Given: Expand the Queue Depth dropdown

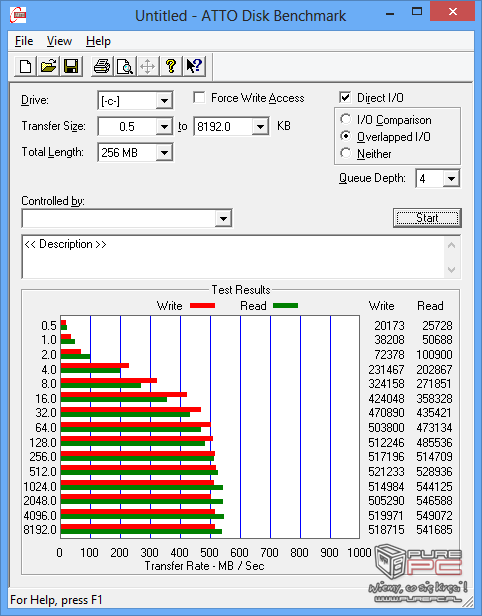Looking at the screenshot, I should (451, 179).
